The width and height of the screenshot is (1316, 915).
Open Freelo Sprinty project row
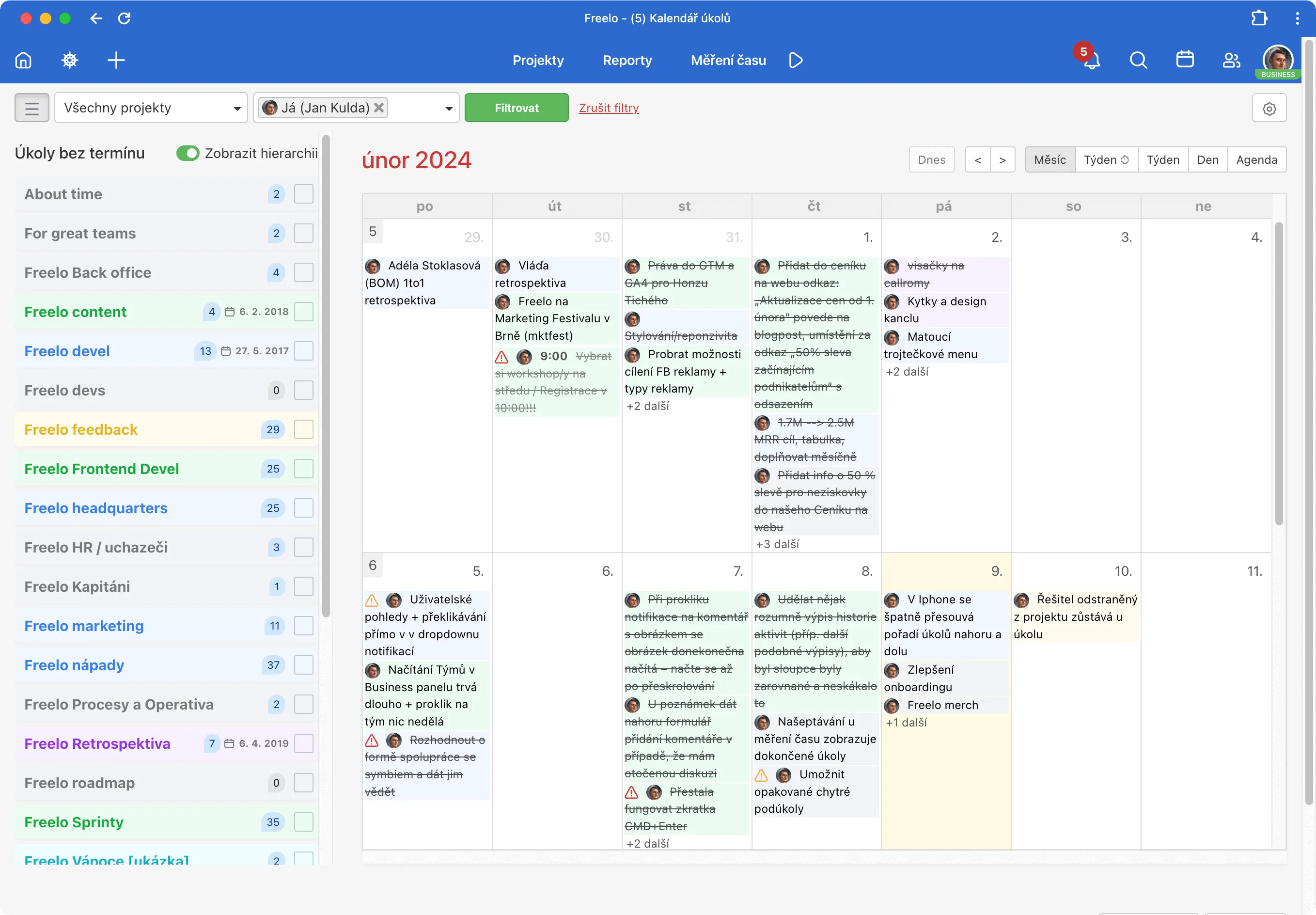pos(166,822)
